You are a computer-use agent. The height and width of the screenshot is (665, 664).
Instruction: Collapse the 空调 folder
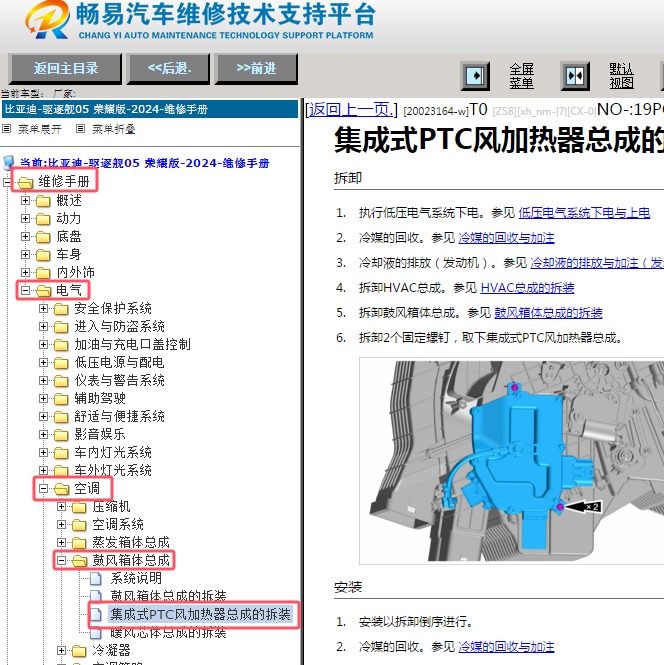(x=43, y=489)
